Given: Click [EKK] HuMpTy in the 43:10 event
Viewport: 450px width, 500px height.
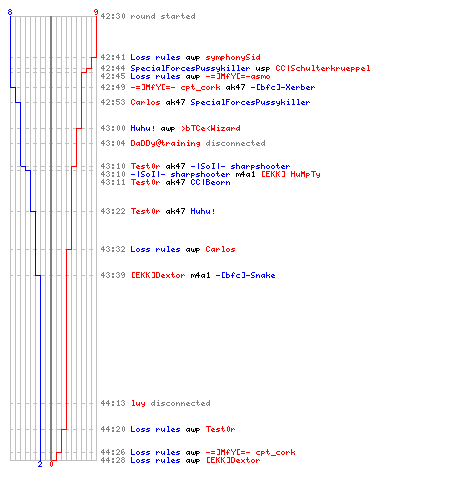Looking at the screenshot, I should pos(290,174).
